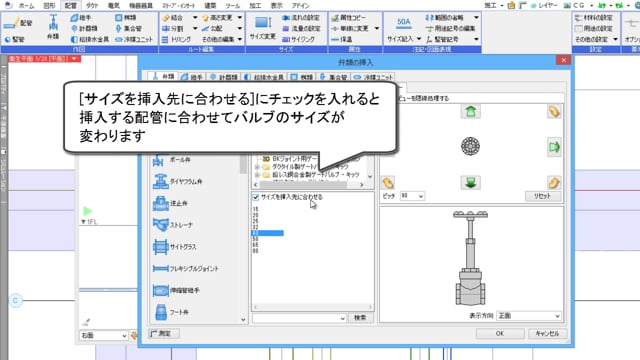Open the サイズ変更 tool in the ribbon

tap(262, 28)
